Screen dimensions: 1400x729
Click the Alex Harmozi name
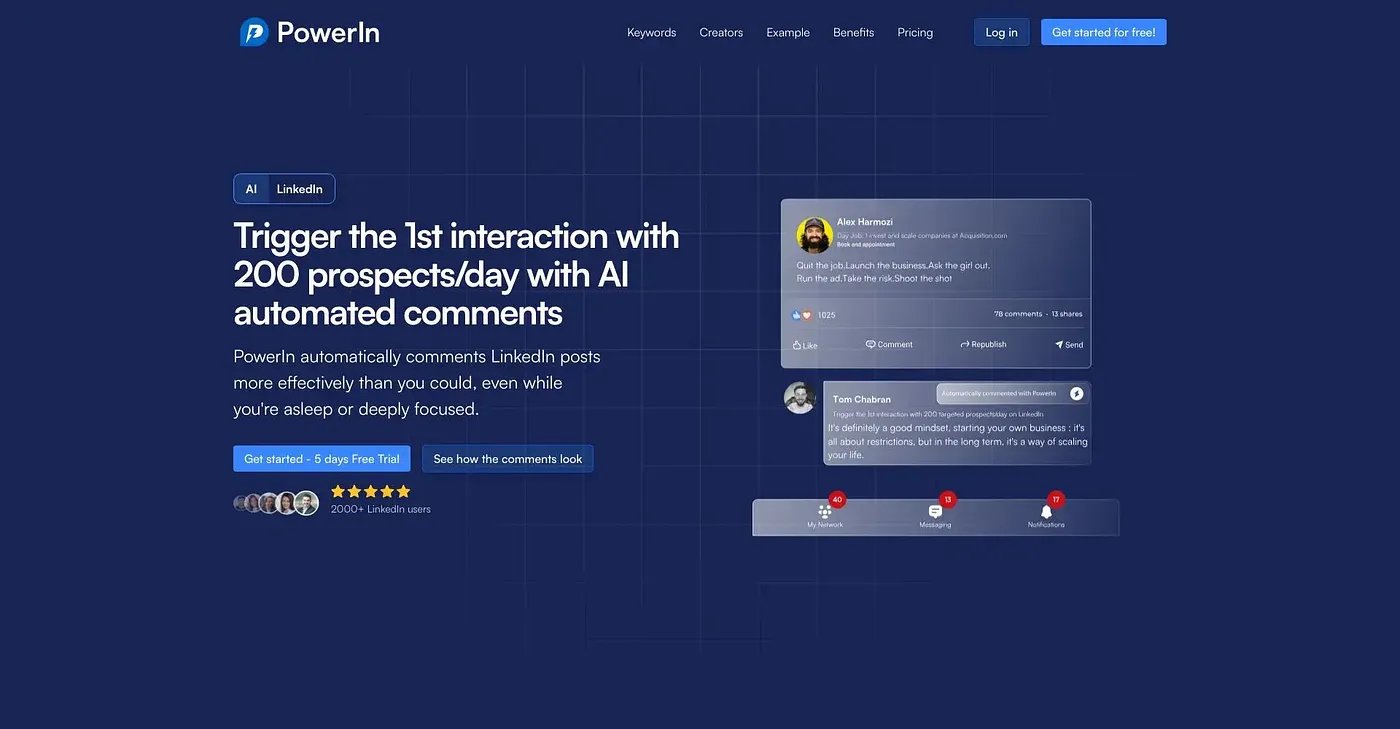(x=865, y=222)
